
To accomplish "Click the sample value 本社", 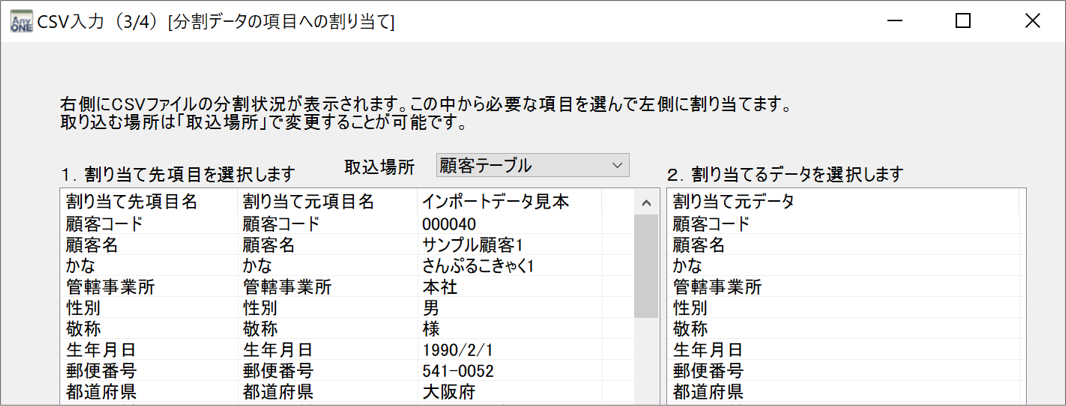I will [439, 287].
